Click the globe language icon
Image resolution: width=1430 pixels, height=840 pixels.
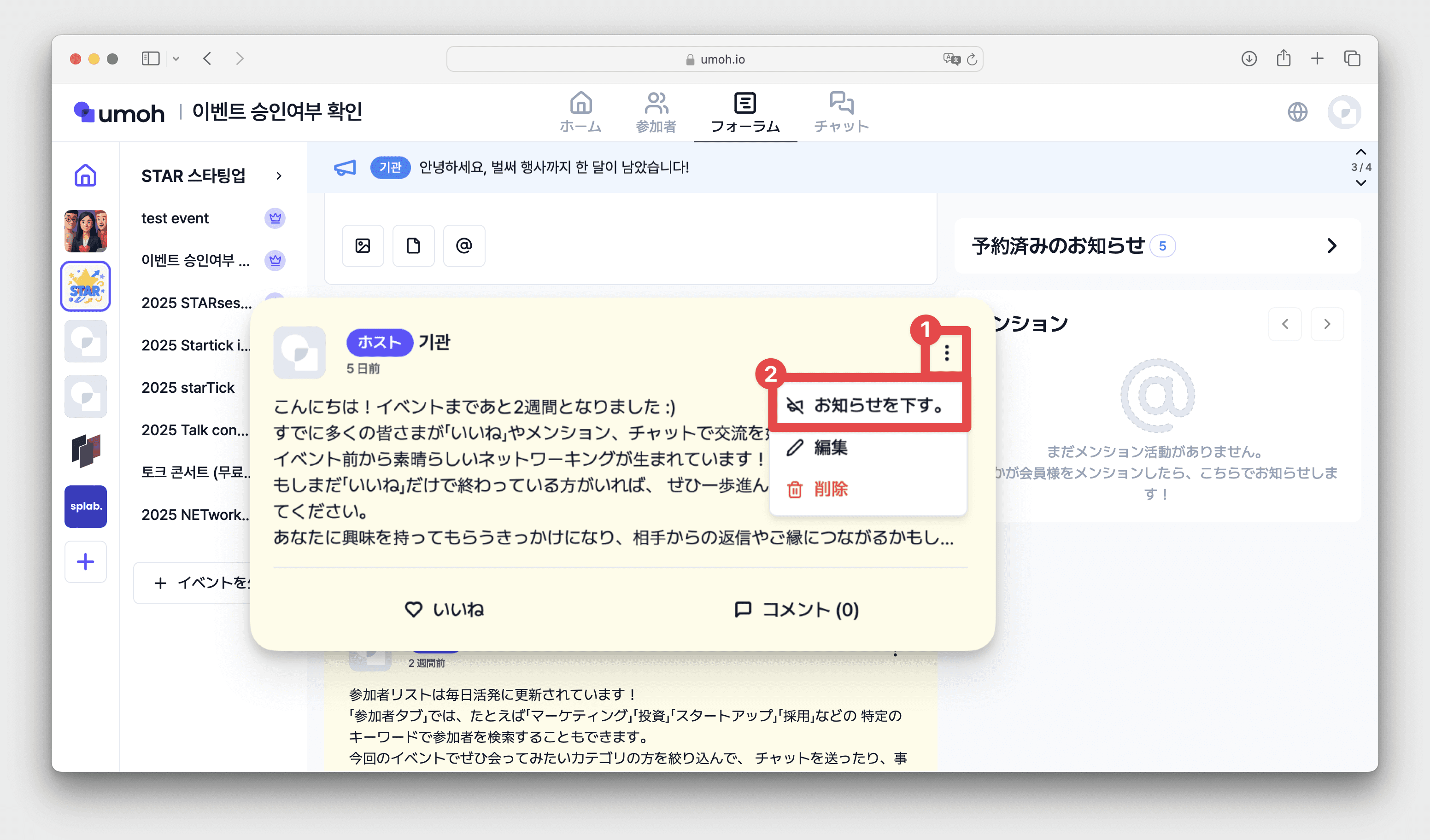pos(1297,112)
